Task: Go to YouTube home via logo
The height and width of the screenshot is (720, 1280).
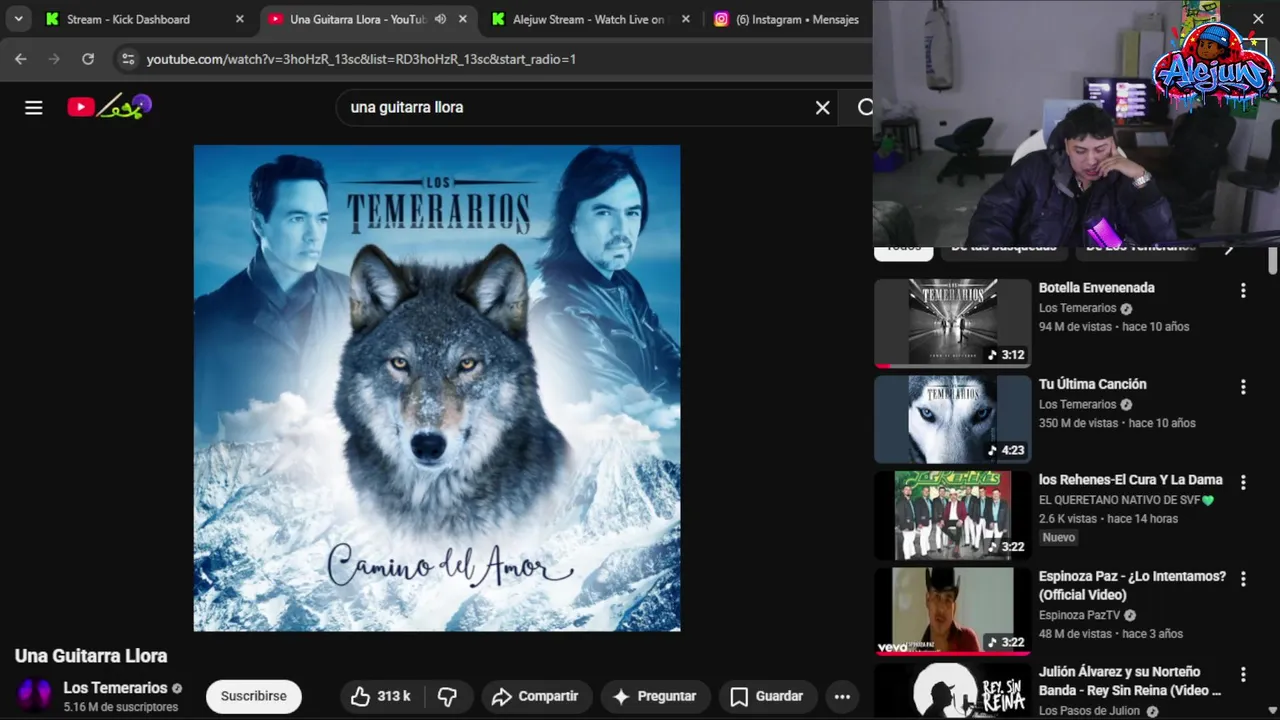Action: pyautogui.click(x=109, y=106)
